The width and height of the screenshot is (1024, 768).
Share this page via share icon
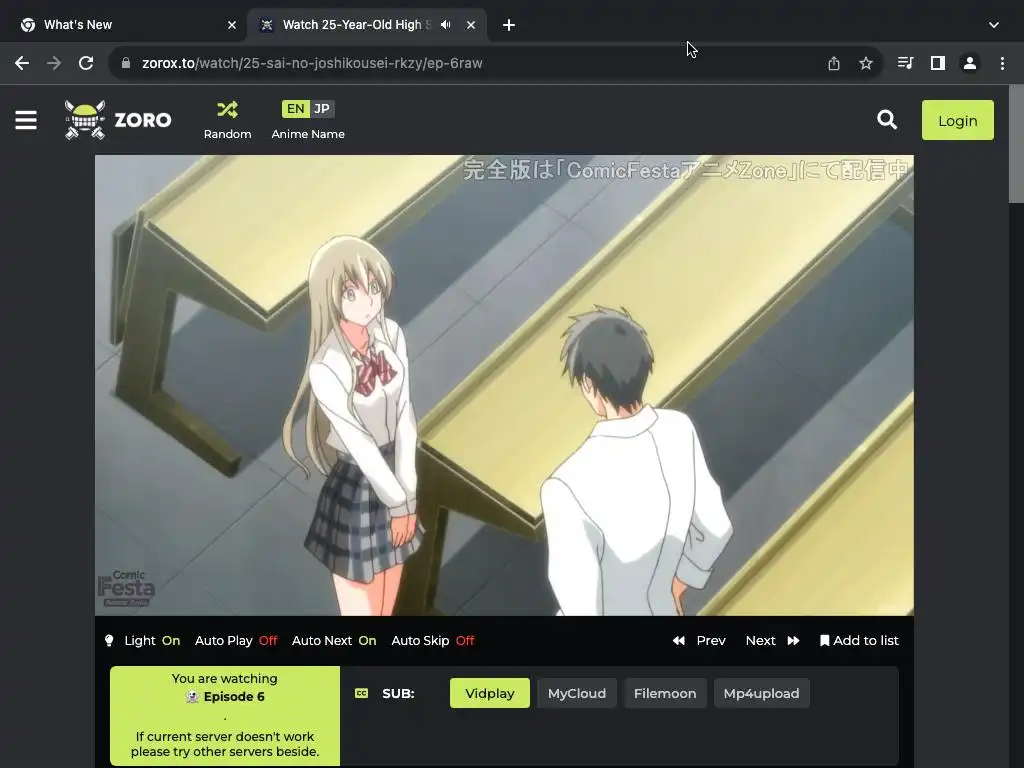tap(833, 63)
